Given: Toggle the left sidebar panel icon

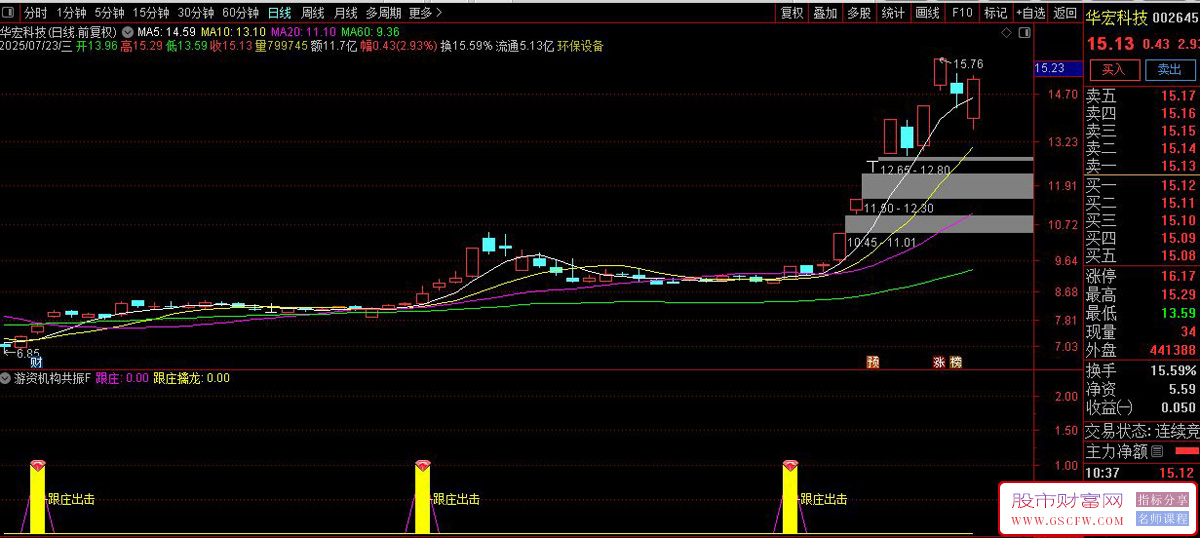Looking at the screenshot, I should (10, 13).
